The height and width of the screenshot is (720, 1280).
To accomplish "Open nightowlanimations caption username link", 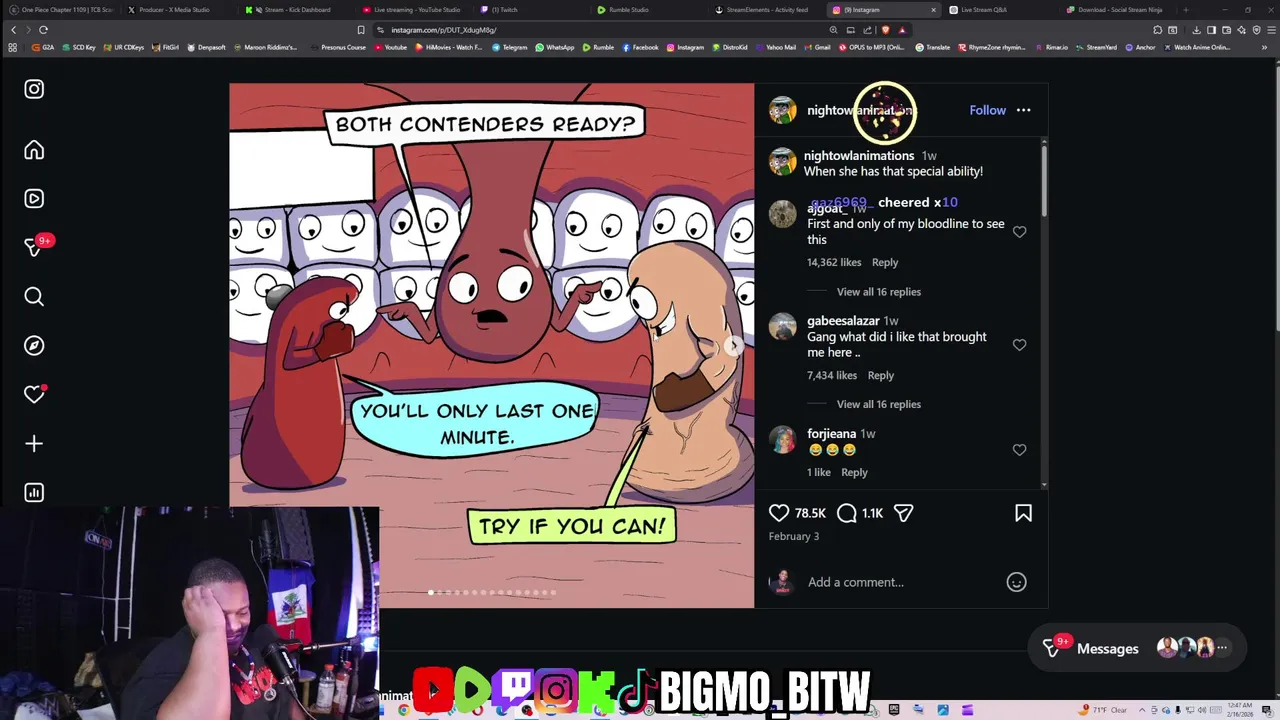I will coord(859,156).
